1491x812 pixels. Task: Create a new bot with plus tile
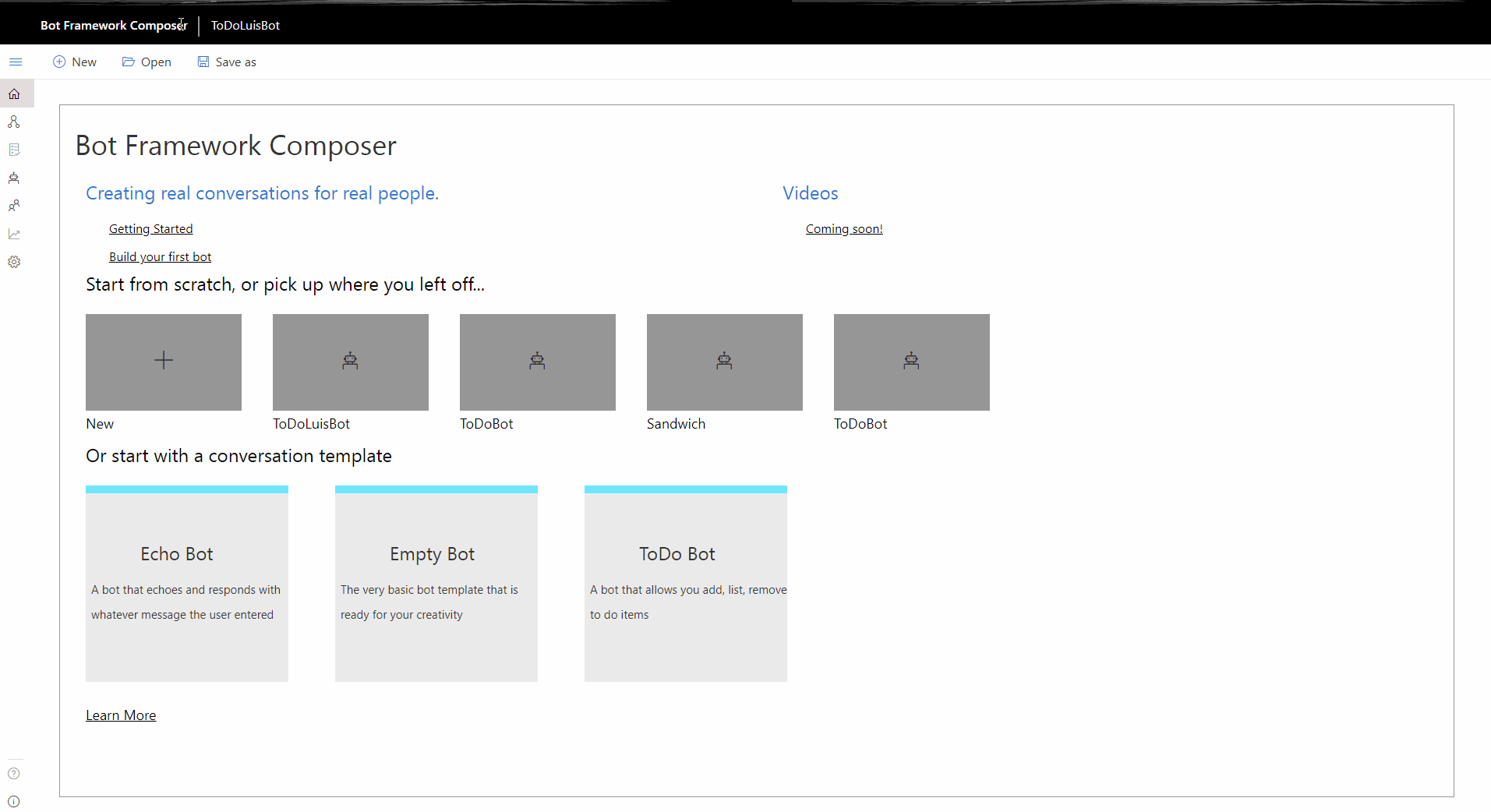tap(164, 362)
